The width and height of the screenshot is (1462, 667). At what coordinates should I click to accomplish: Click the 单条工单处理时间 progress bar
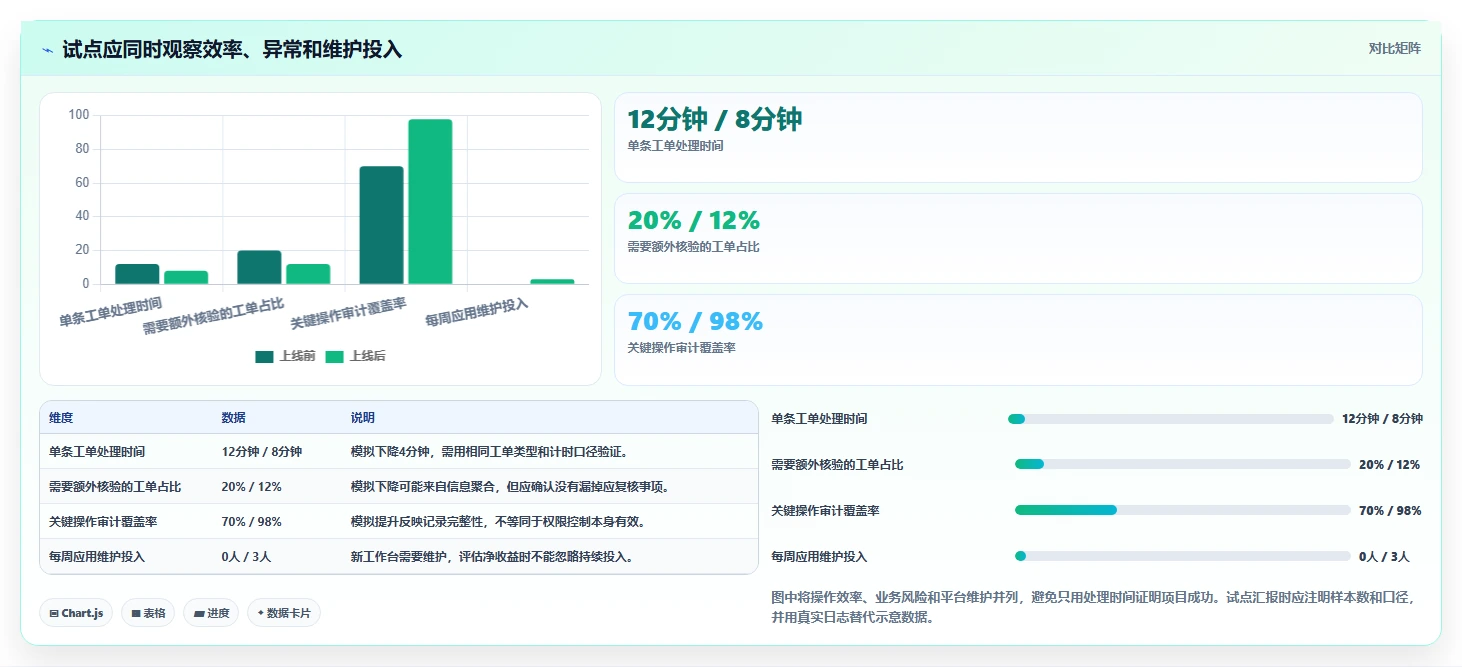pyautogui.click(x=1171, y=419)
